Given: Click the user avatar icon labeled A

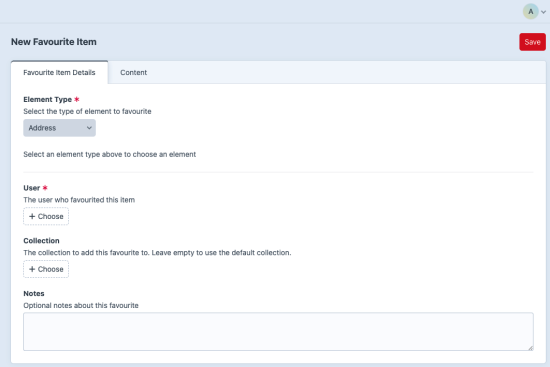Looking at the screenshot, I should pyautogui.click(x=530, y=12).
